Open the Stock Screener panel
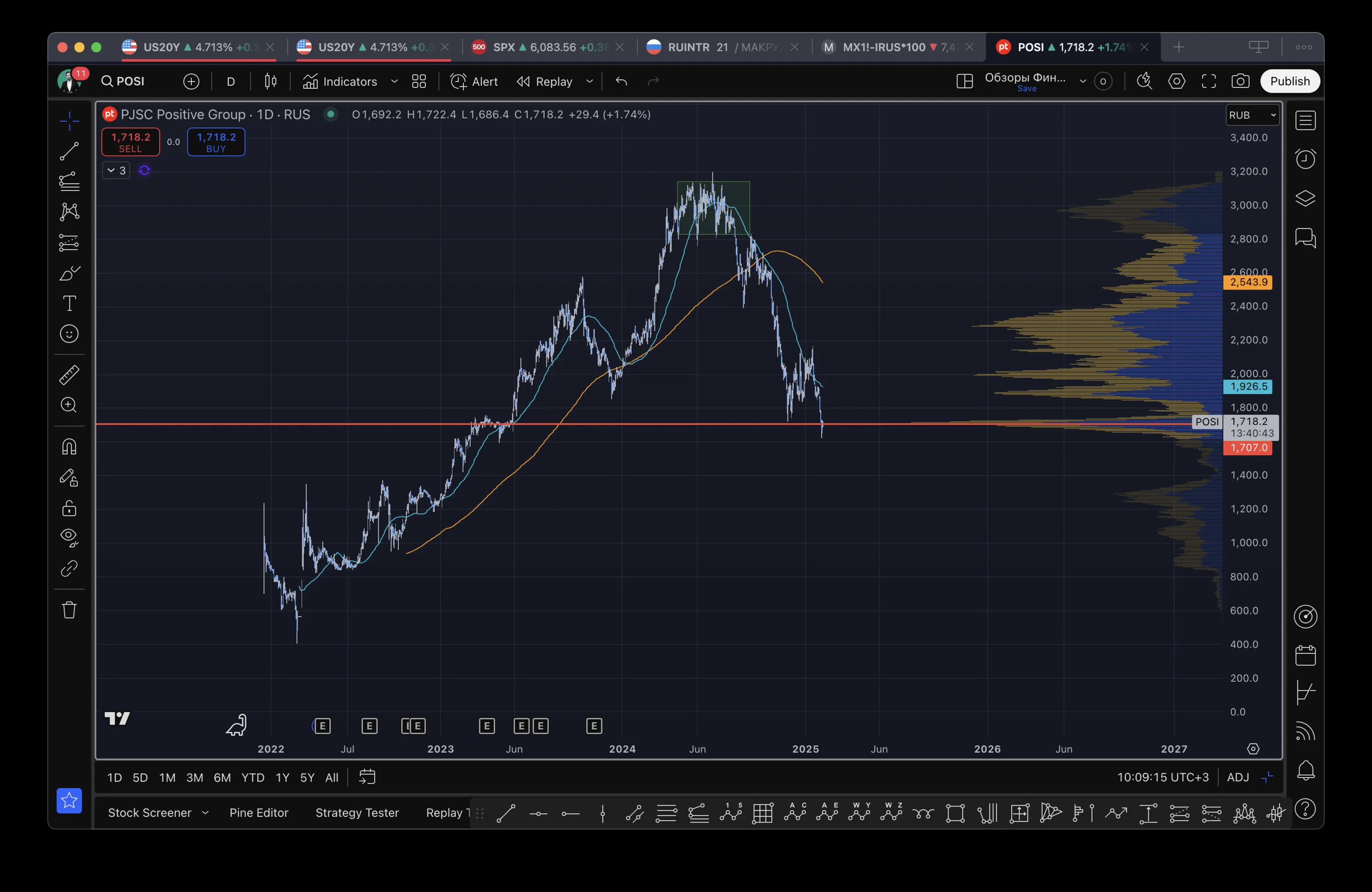 point(150,812)
